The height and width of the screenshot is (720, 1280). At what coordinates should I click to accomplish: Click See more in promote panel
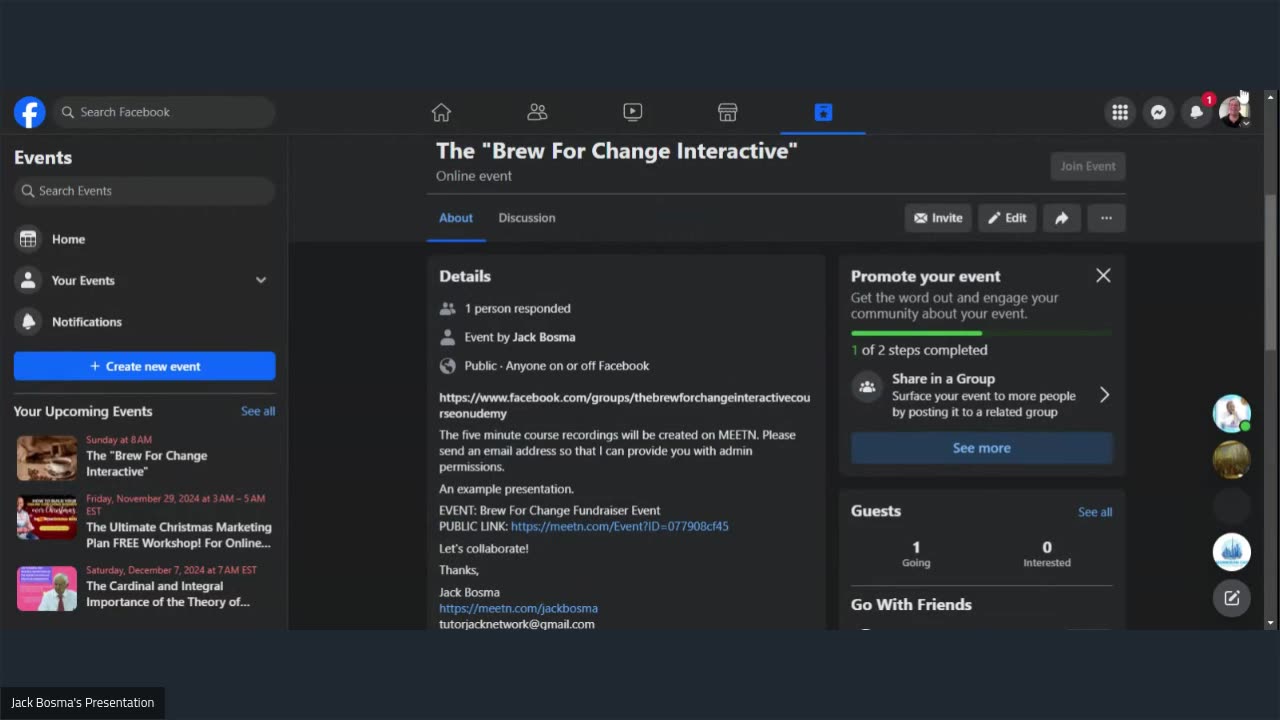[981, 448]
